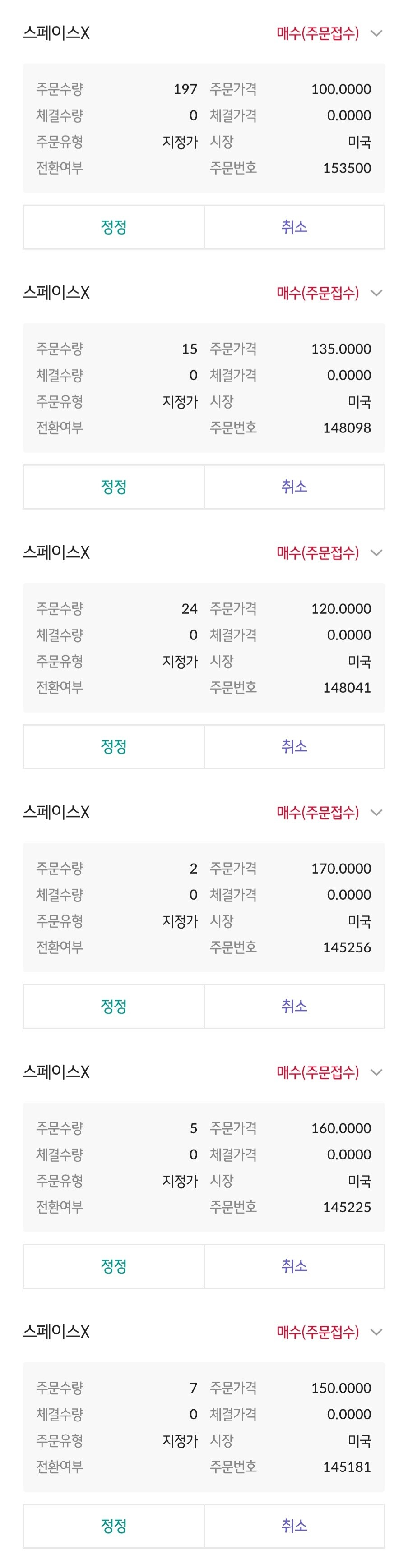Screen dimensions: 408x1568
Task: Click 정정 for order 145256
Action: tap(114, 1007)
